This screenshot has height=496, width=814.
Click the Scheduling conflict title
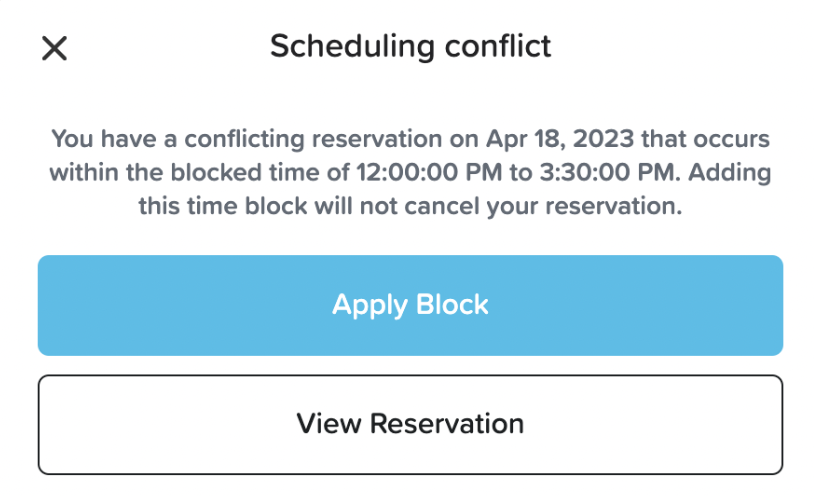[410, 46]
